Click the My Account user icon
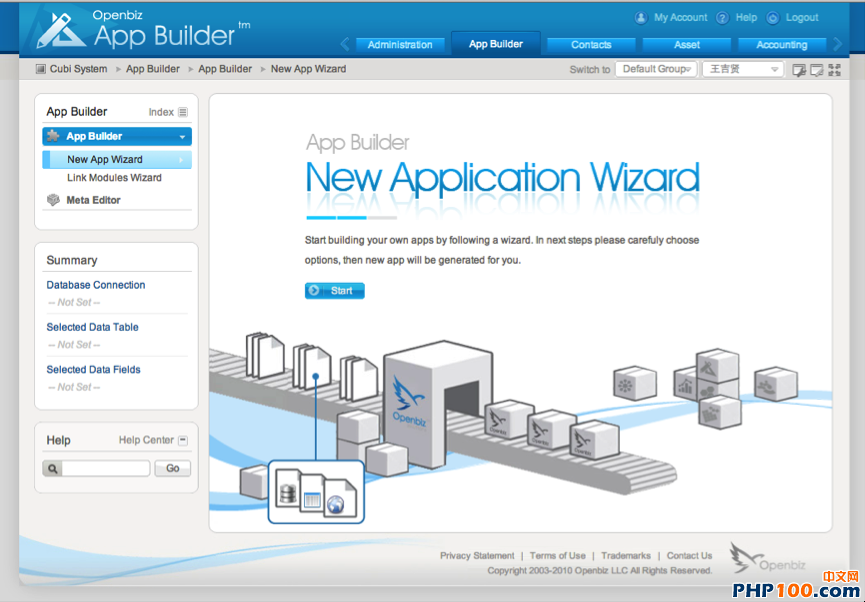This screenshot has width=865, height=602. [x=641, y=18]
